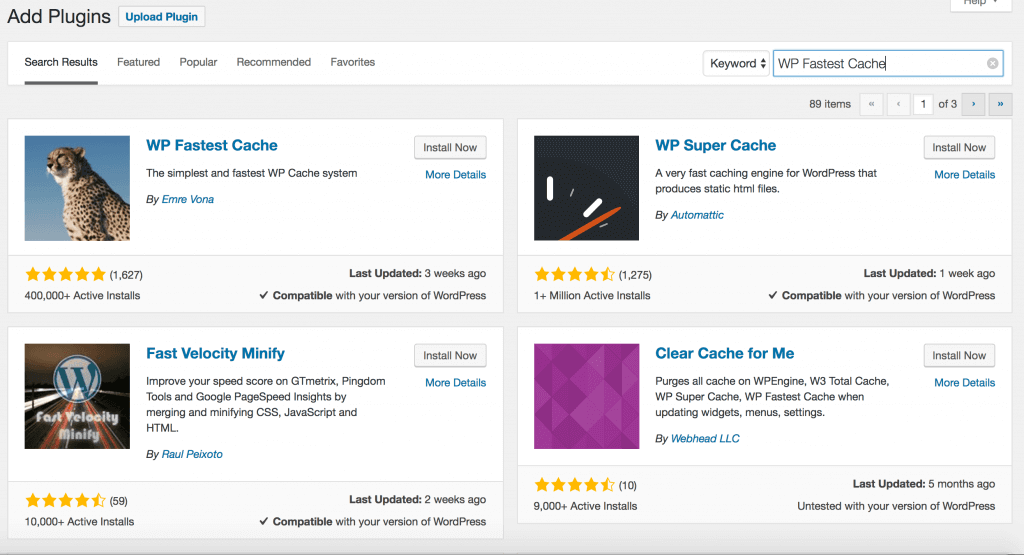Open the Recommended tab

point(274,62)
